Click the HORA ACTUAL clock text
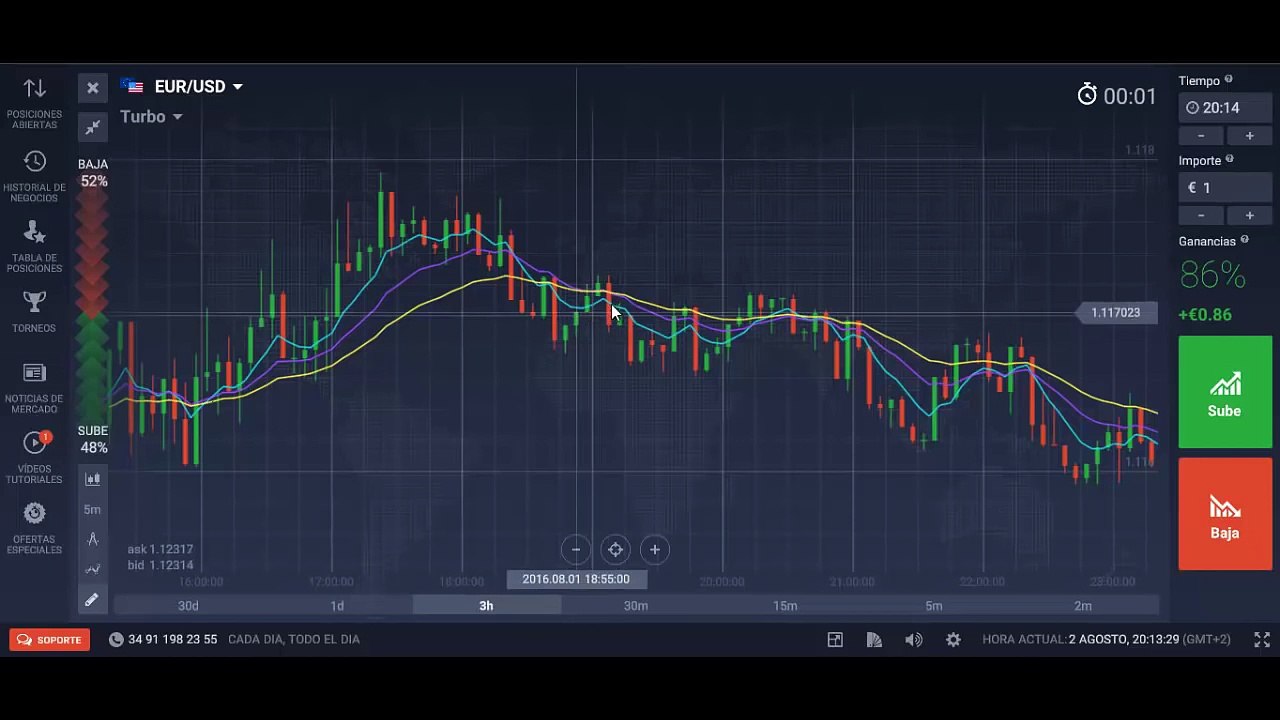The image size is (1280, 720). click(1106, 640)
